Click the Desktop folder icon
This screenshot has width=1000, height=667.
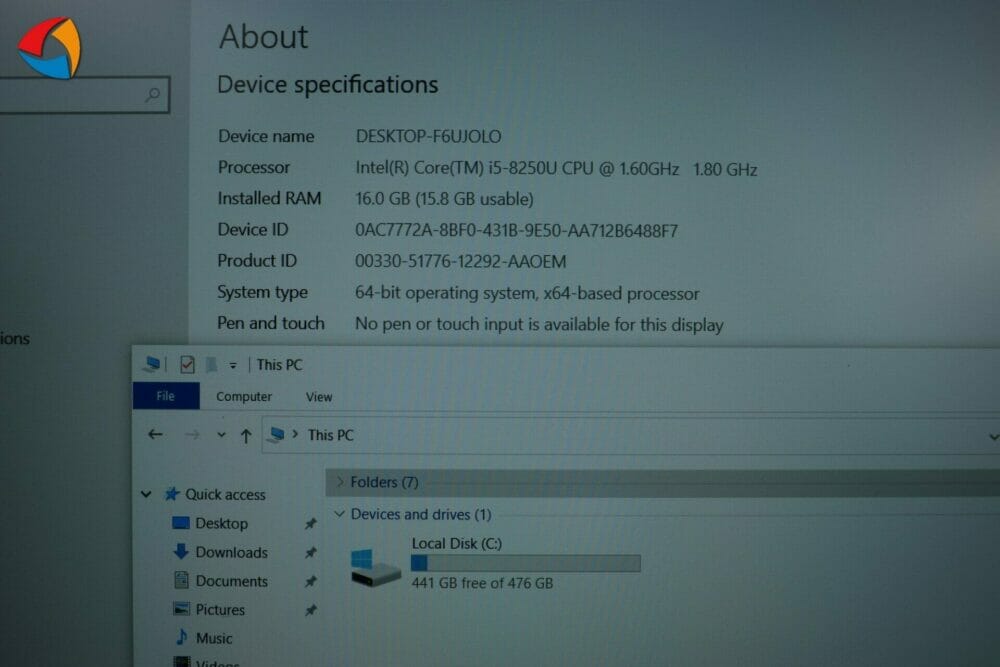click(x=181, y=523)
